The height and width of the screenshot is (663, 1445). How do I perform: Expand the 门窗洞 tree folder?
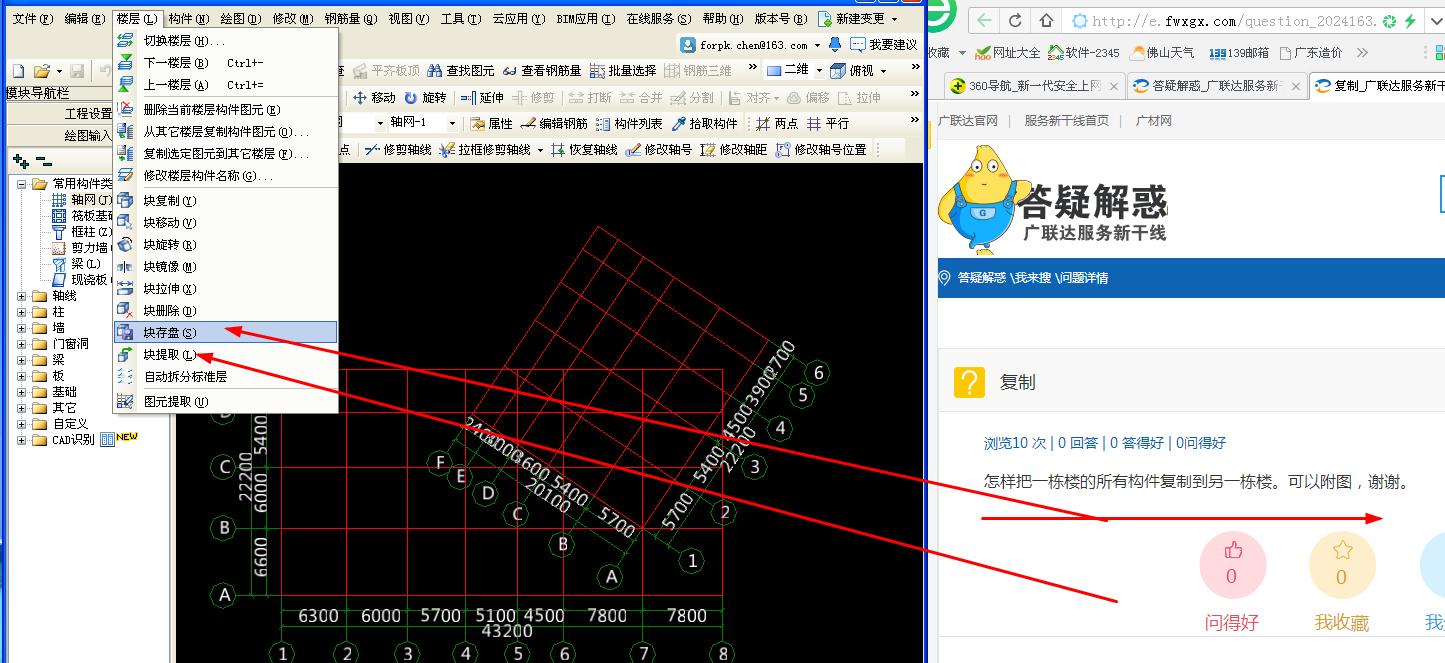click(22, 344)
